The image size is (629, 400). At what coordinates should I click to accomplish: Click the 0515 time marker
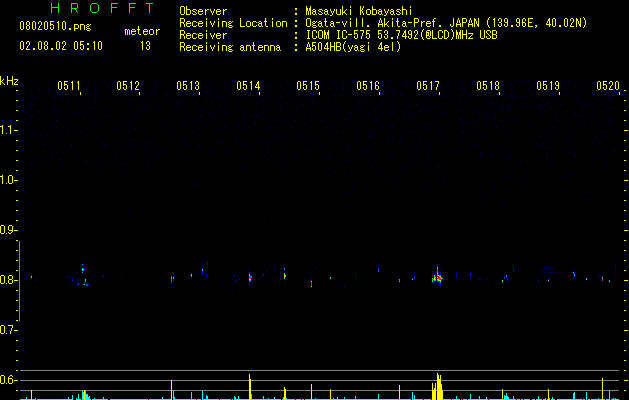coord(308,85)
